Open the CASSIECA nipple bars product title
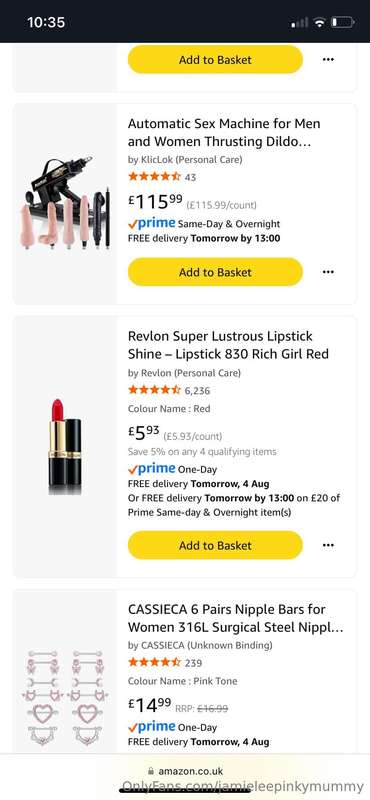 click(235, 618)
